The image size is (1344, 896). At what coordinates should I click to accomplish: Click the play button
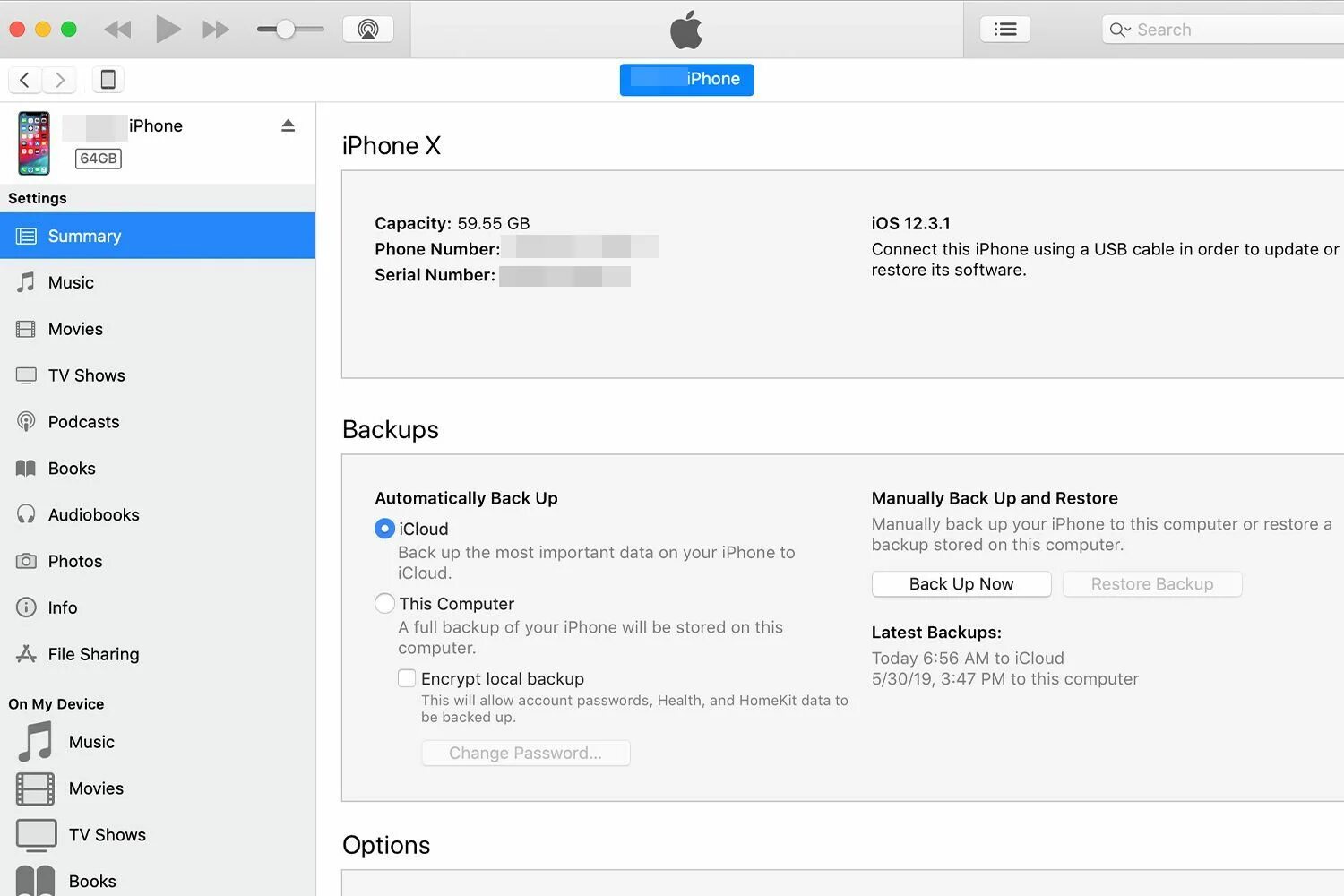click(168, 29)
